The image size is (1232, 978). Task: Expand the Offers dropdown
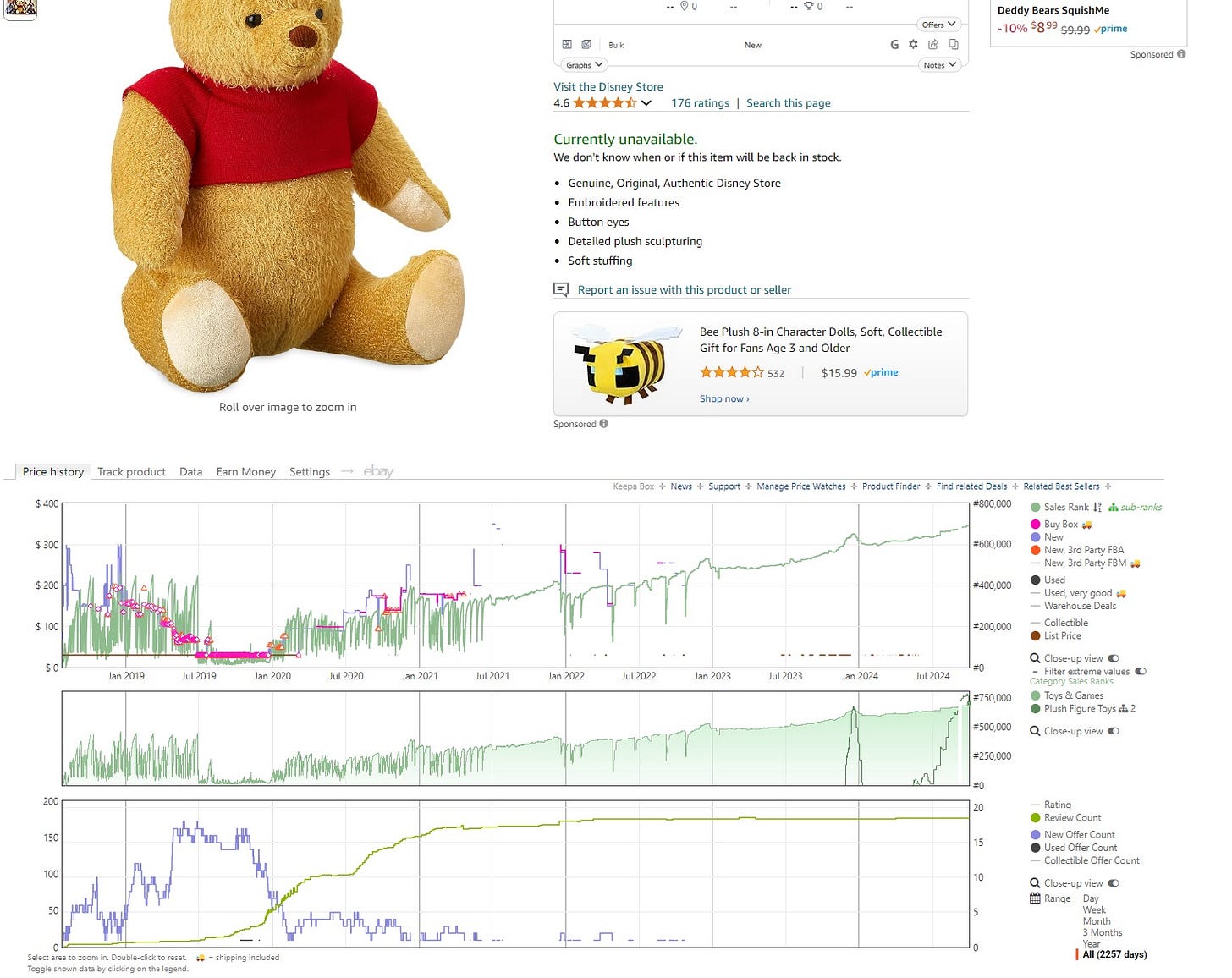(x=938, y=25)
